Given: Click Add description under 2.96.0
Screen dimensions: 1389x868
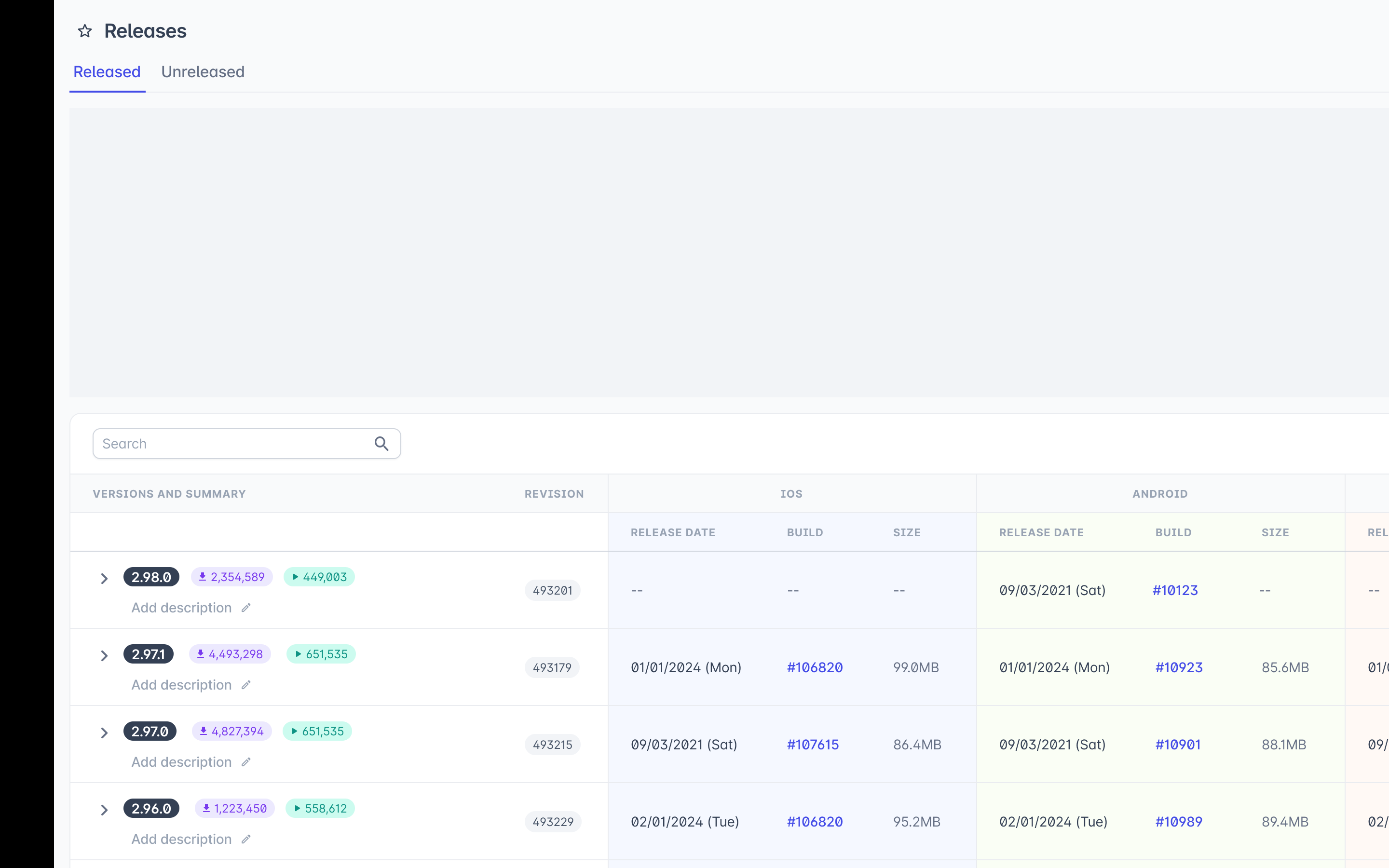Looking at the screenshot, I should pyautogui.click(x=181, y=839).
